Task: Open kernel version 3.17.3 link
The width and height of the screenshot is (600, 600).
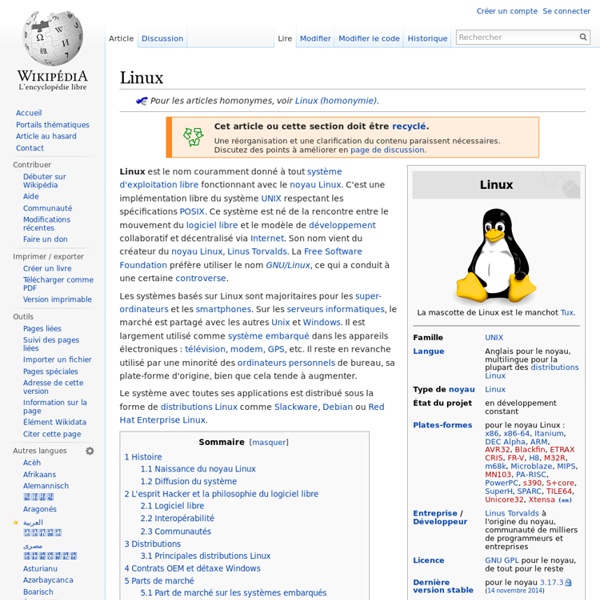Action: click(551, 582)
